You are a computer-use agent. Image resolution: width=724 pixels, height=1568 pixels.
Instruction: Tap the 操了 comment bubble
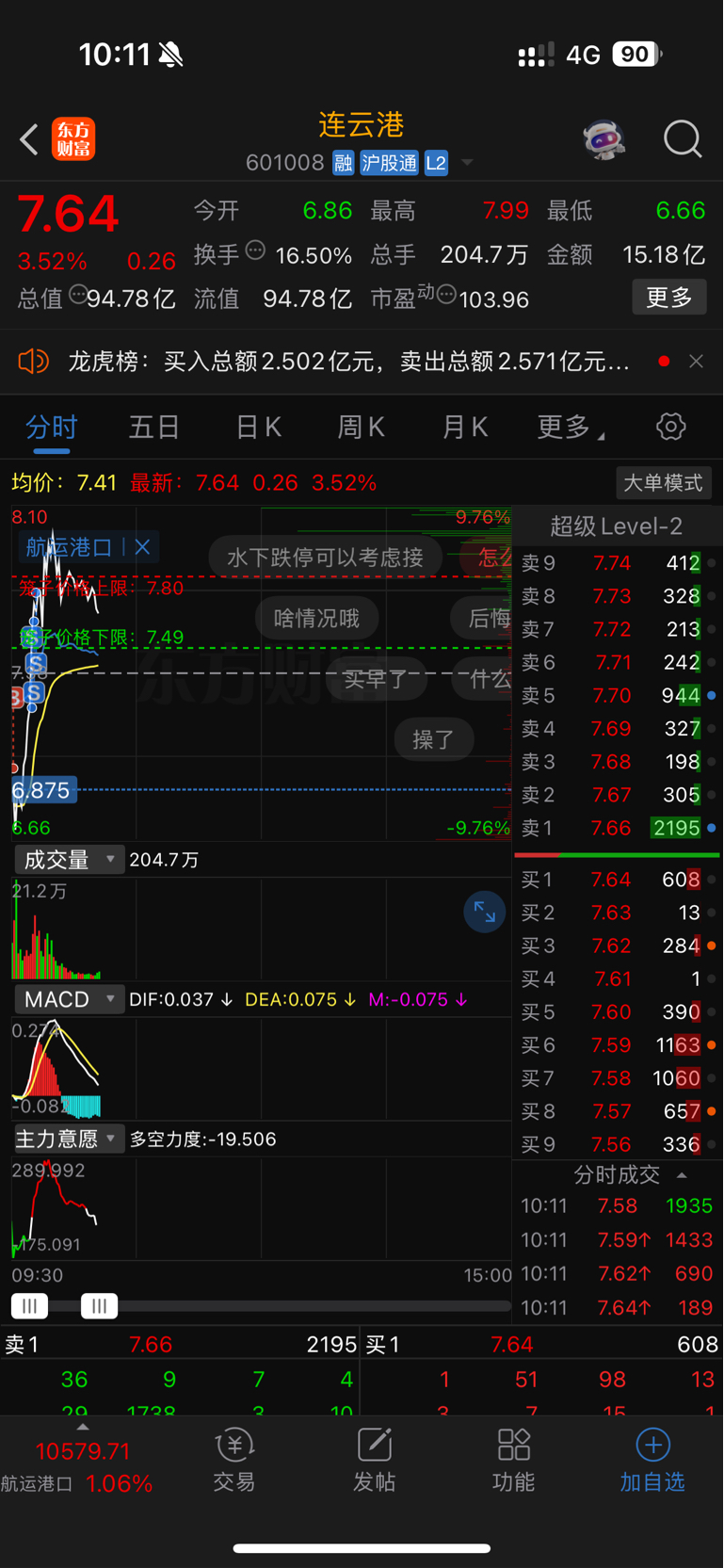pos(433,739)
